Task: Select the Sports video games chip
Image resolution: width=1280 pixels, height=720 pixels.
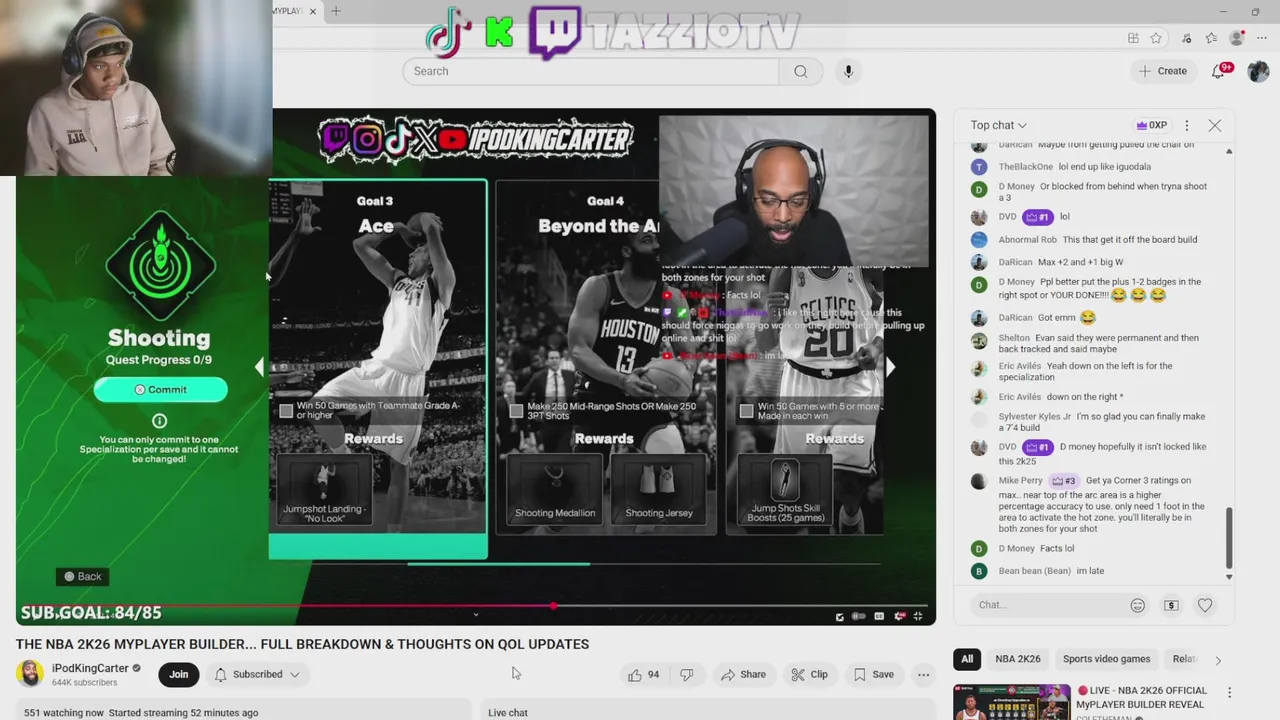Action: pyautogui.click(x=1106, y=659)
